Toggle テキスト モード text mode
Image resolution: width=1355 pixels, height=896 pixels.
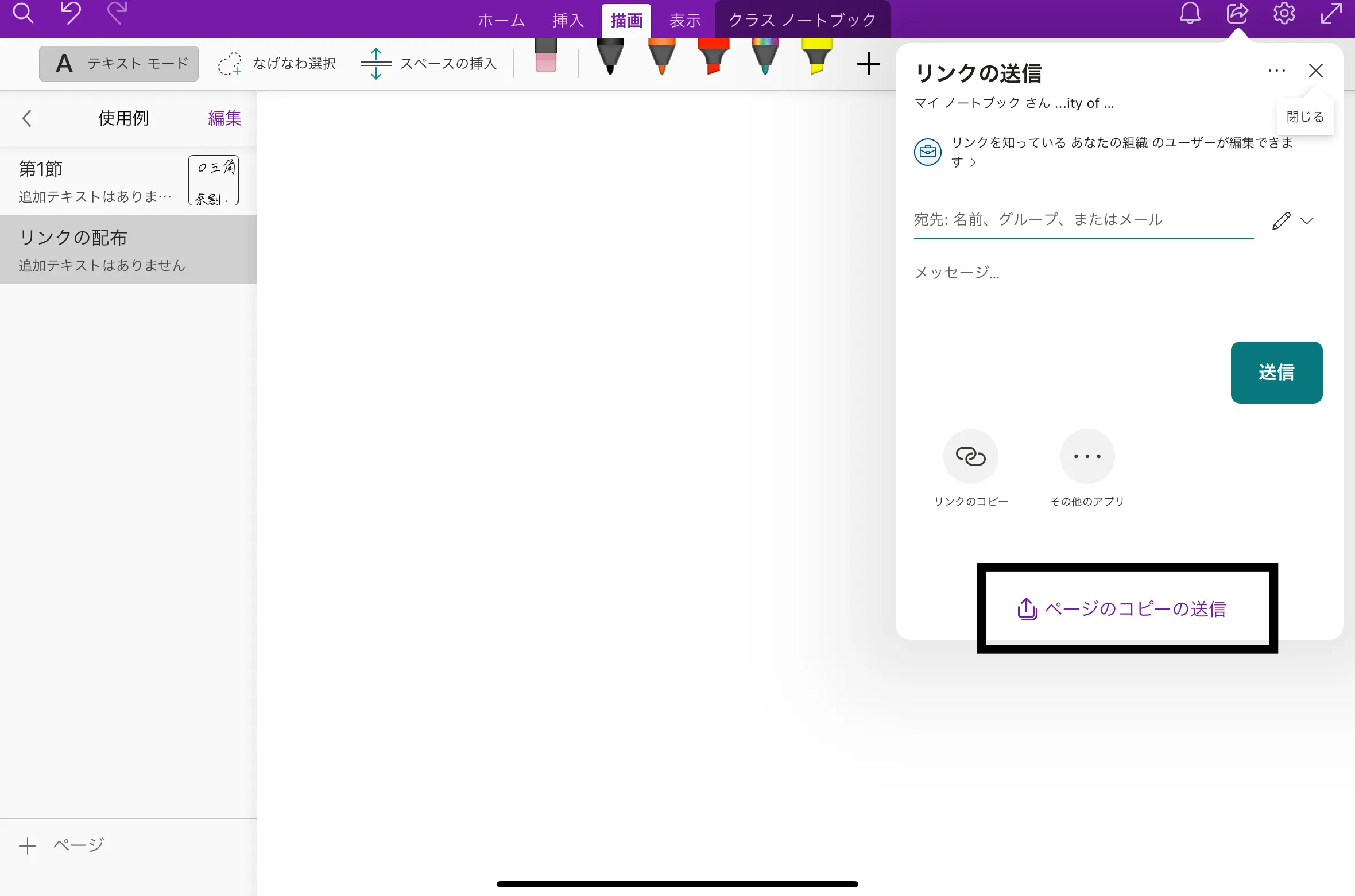119,64
